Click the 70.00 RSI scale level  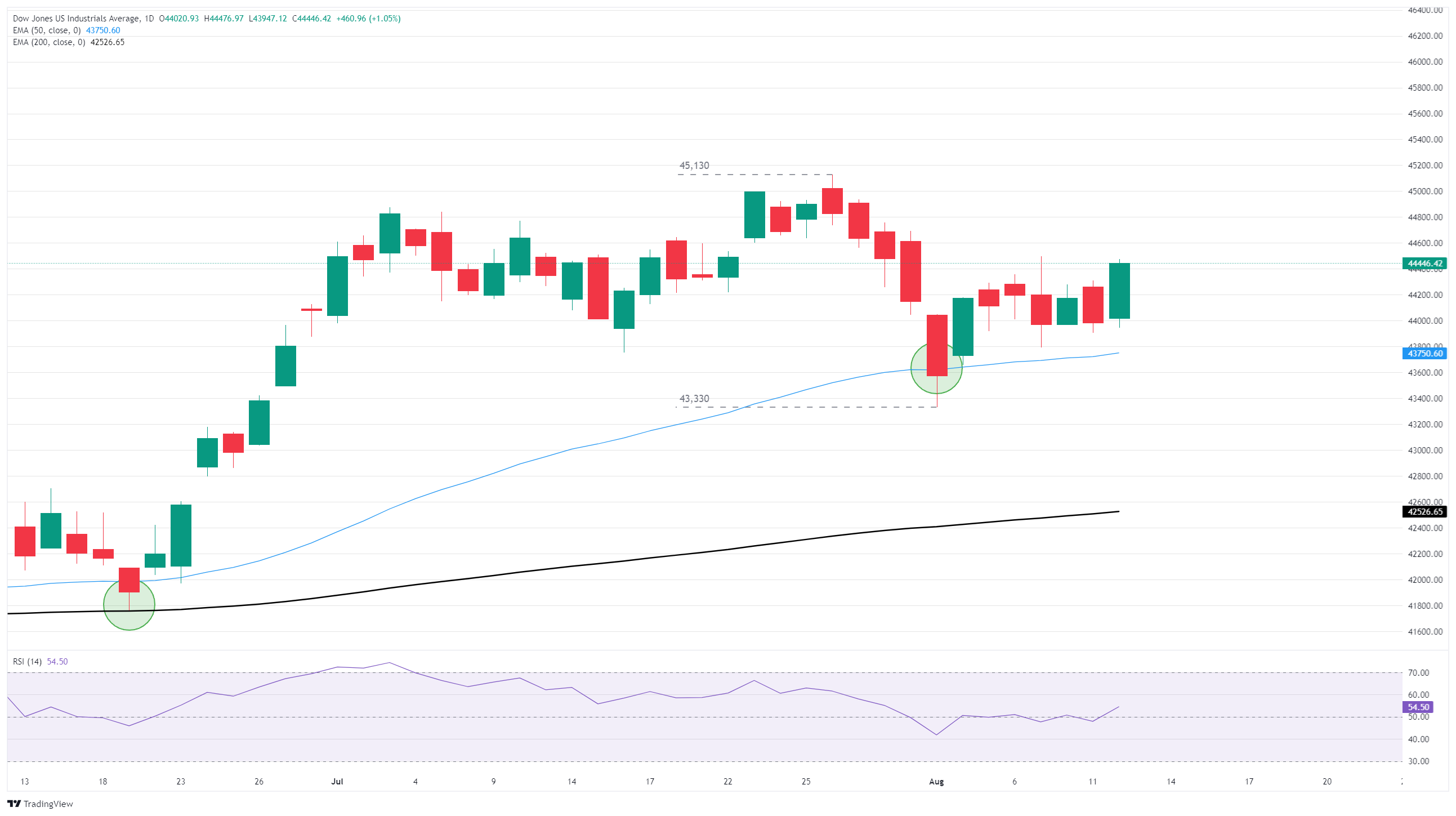tap(1419, 673)
